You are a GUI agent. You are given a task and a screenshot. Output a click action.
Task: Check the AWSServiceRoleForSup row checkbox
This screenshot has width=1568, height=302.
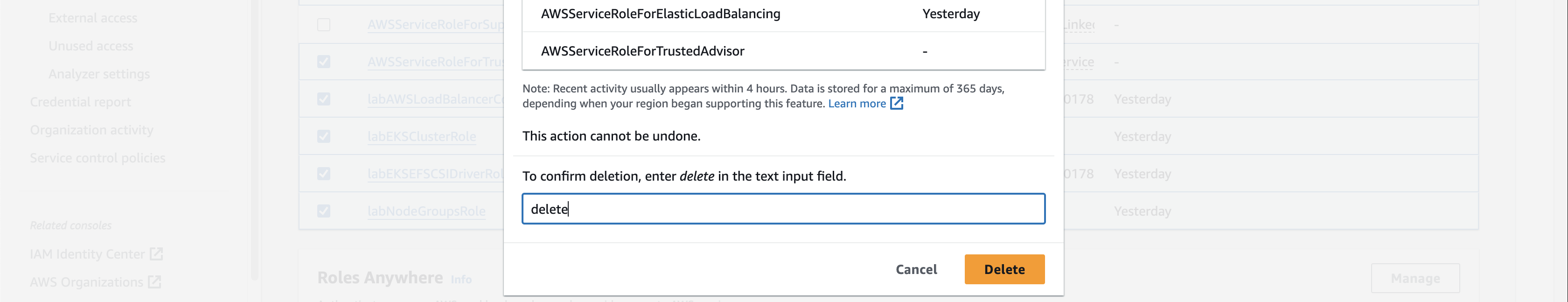[x=324, y=25]
